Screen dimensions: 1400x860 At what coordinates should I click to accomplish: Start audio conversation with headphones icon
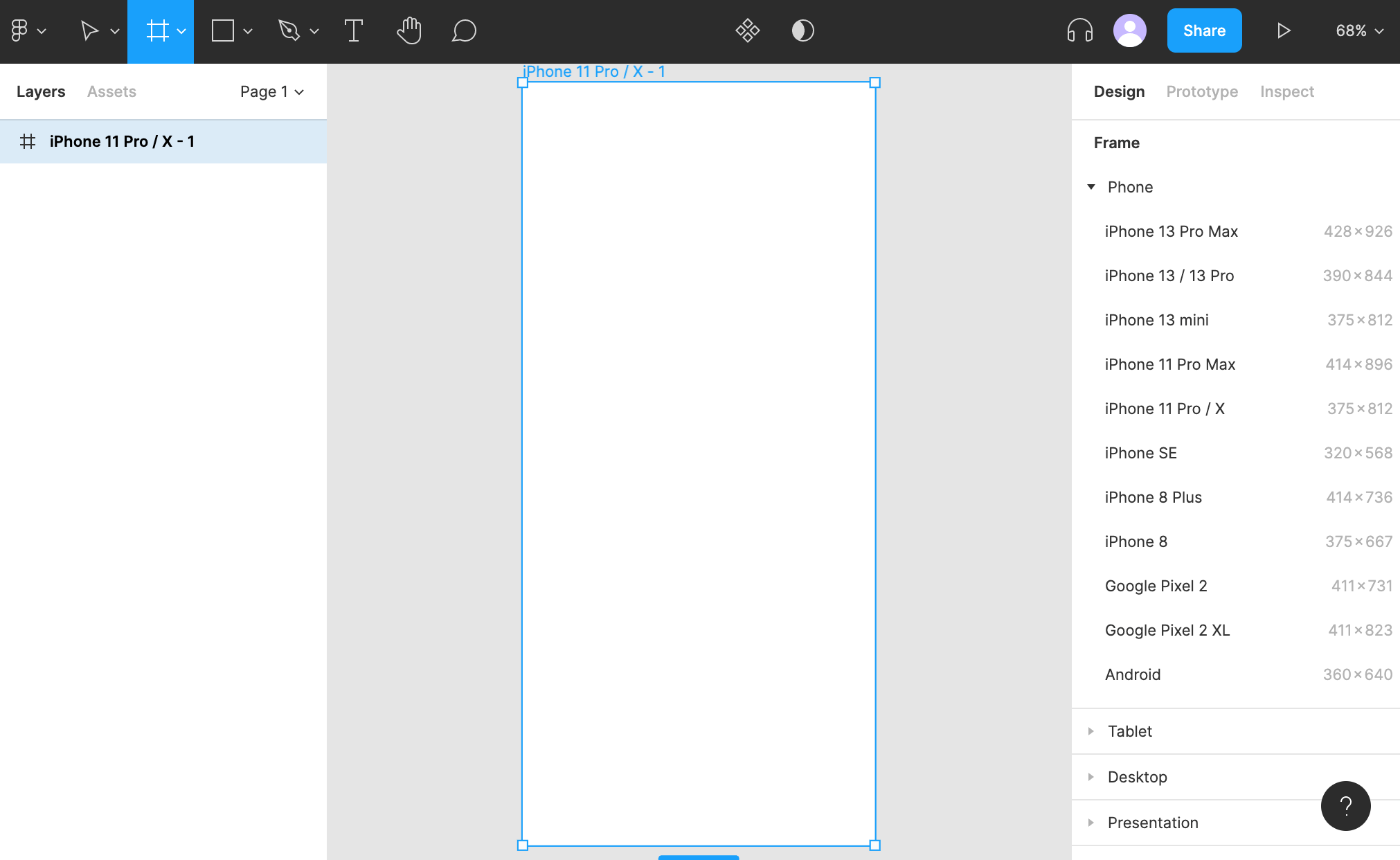pos(1079,30)
